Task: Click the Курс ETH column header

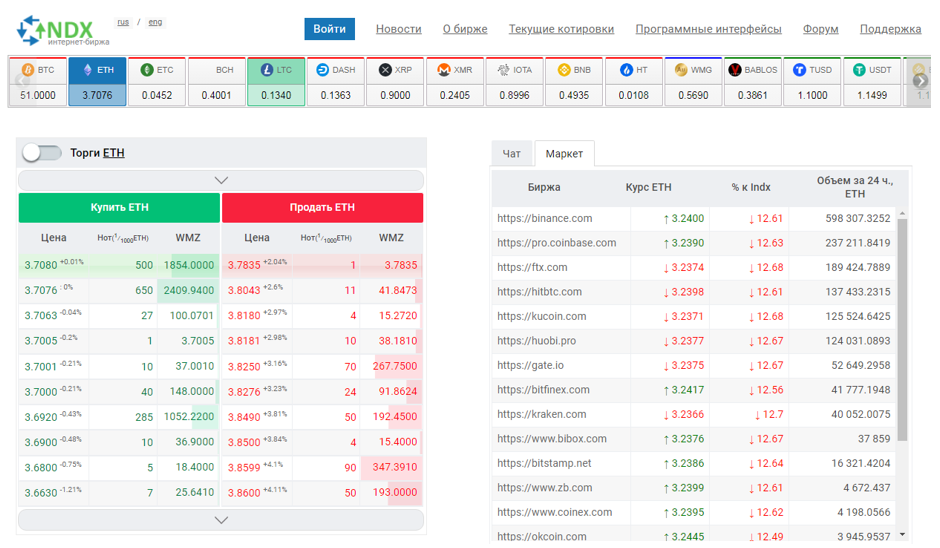Action: click(649, 187)
